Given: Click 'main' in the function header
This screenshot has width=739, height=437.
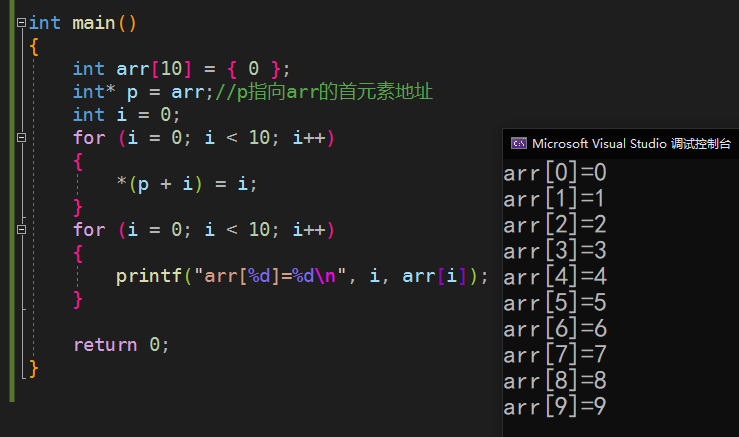Looking at the screenshot, I should 94,23.
